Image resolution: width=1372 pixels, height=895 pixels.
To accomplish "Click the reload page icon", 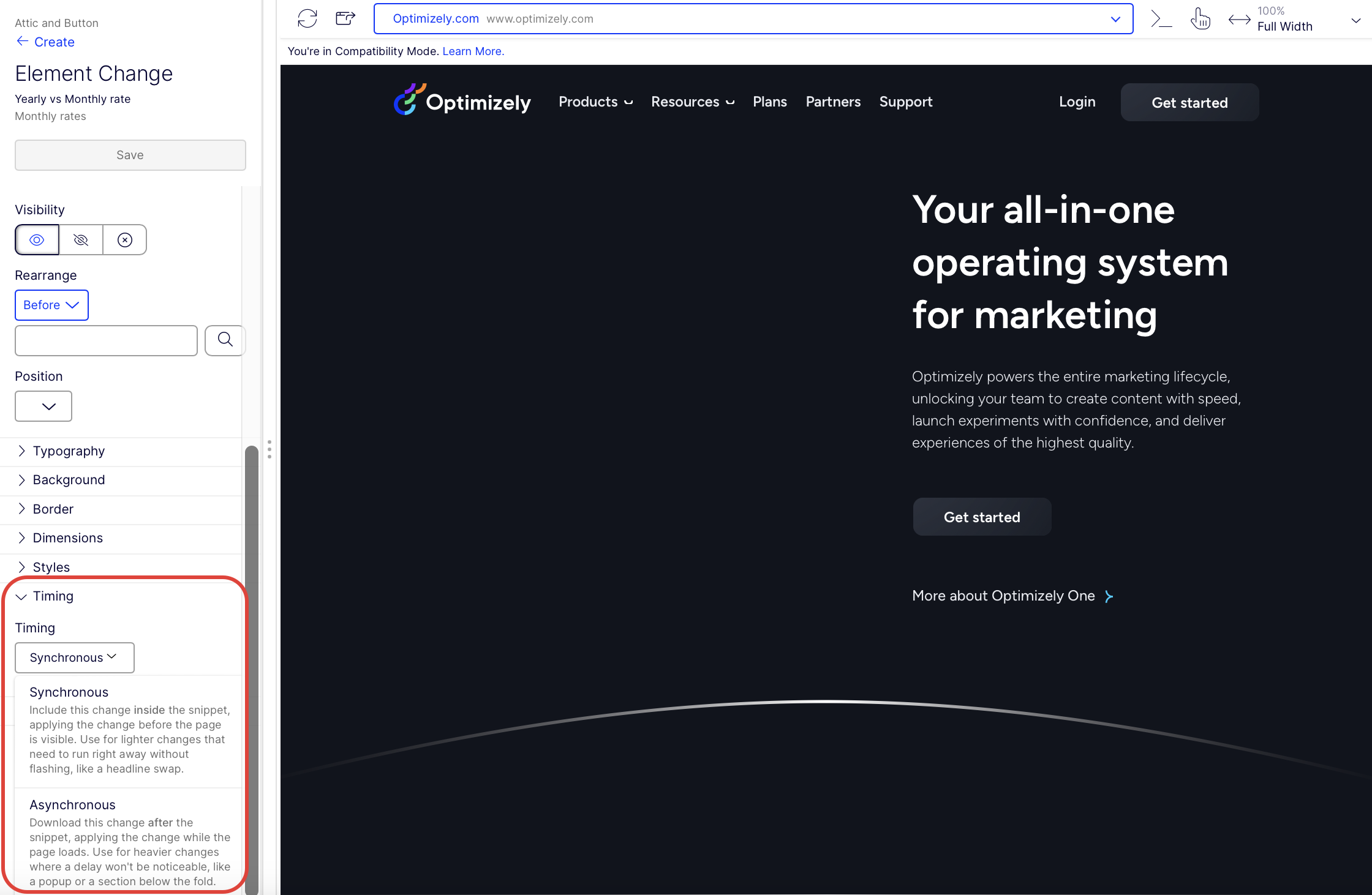I will (307, 18).
